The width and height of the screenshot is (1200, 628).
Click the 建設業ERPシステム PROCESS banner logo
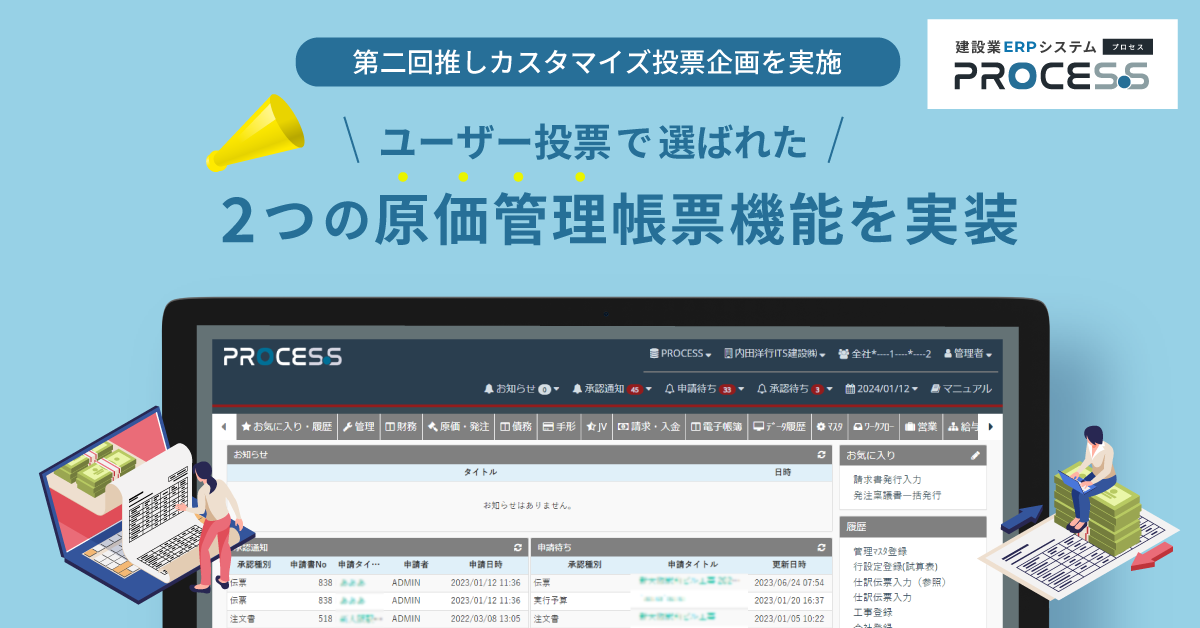click(1052, 64)
